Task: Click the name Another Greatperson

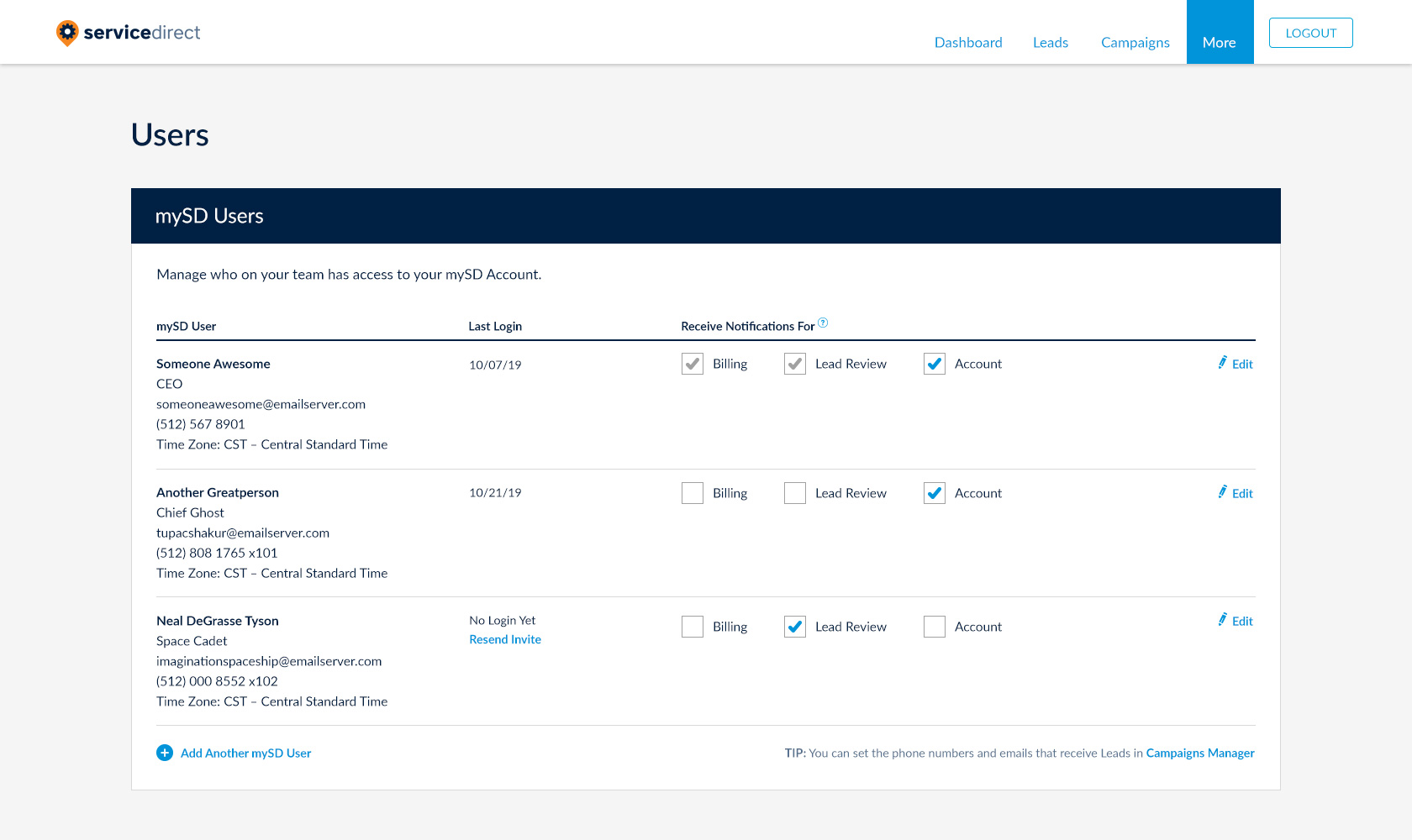Action: [x=218, y=492]
